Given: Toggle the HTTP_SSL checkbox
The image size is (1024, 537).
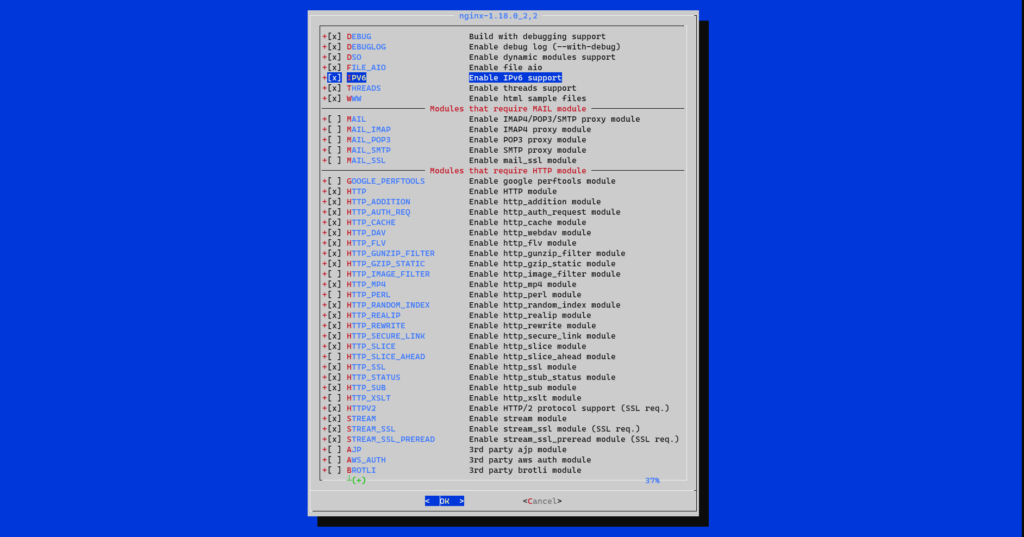Looking at the screenshot, I should pyautogui.click(x=334, y=367).
